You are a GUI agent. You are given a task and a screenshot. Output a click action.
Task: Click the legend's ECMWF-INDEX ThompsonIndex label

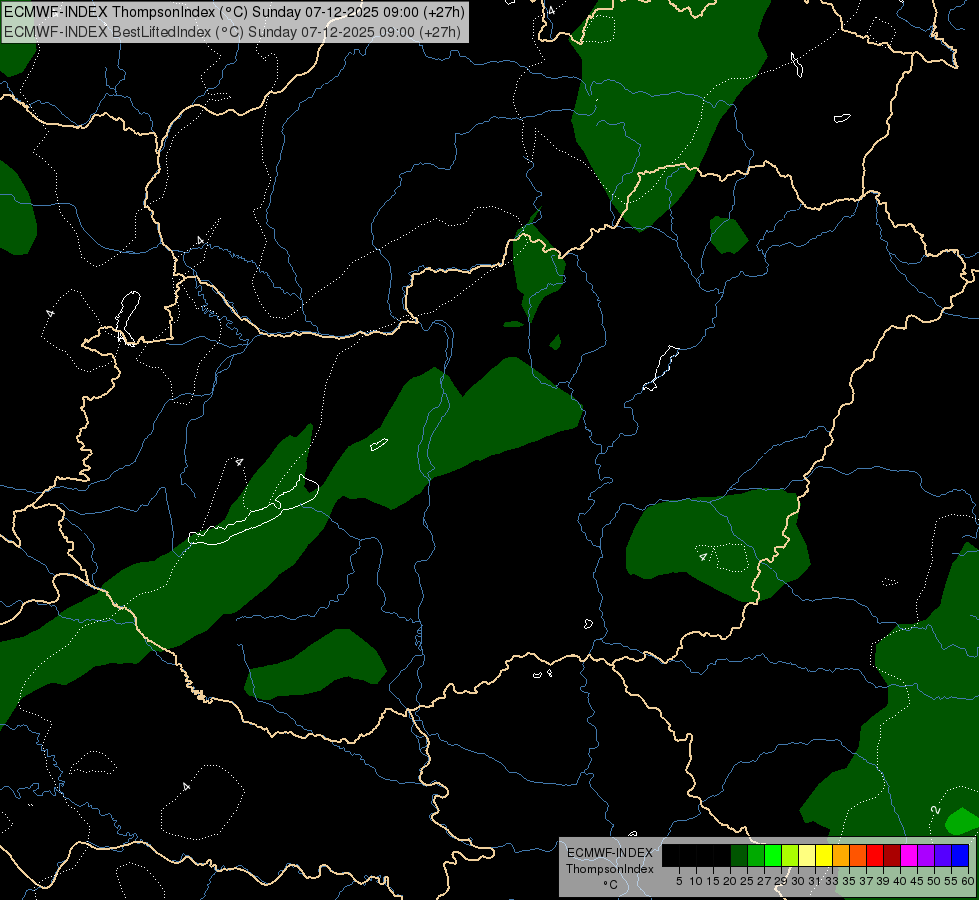(610, 861)
